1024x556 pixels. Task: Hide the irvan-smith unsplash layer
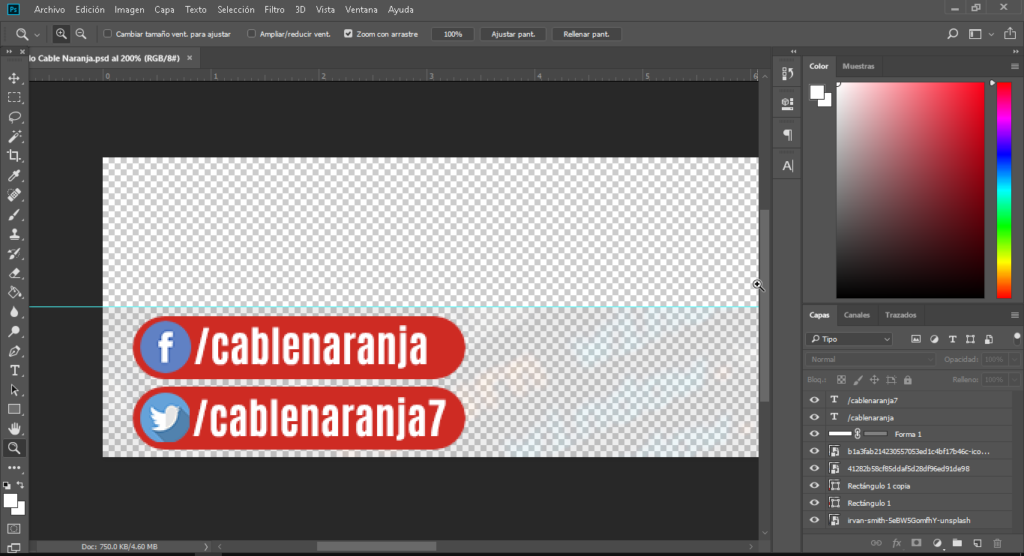click(814, 520)
